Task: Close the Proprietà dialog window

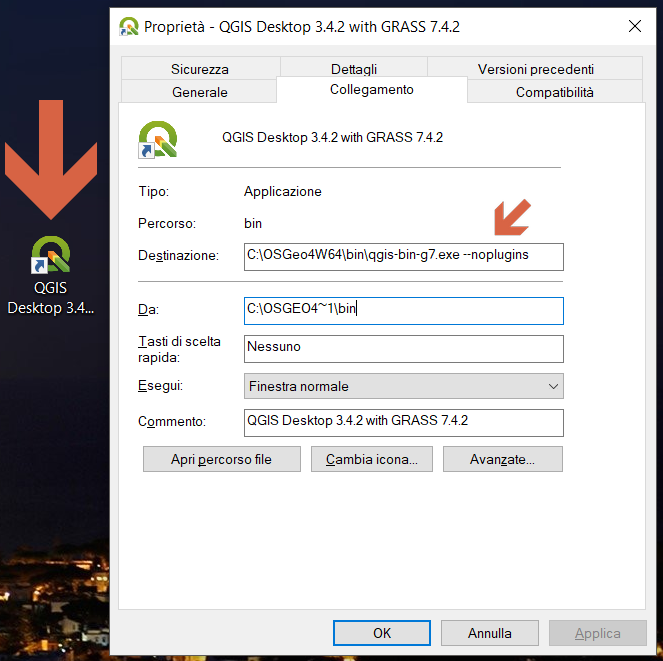Action: [634, 26]
